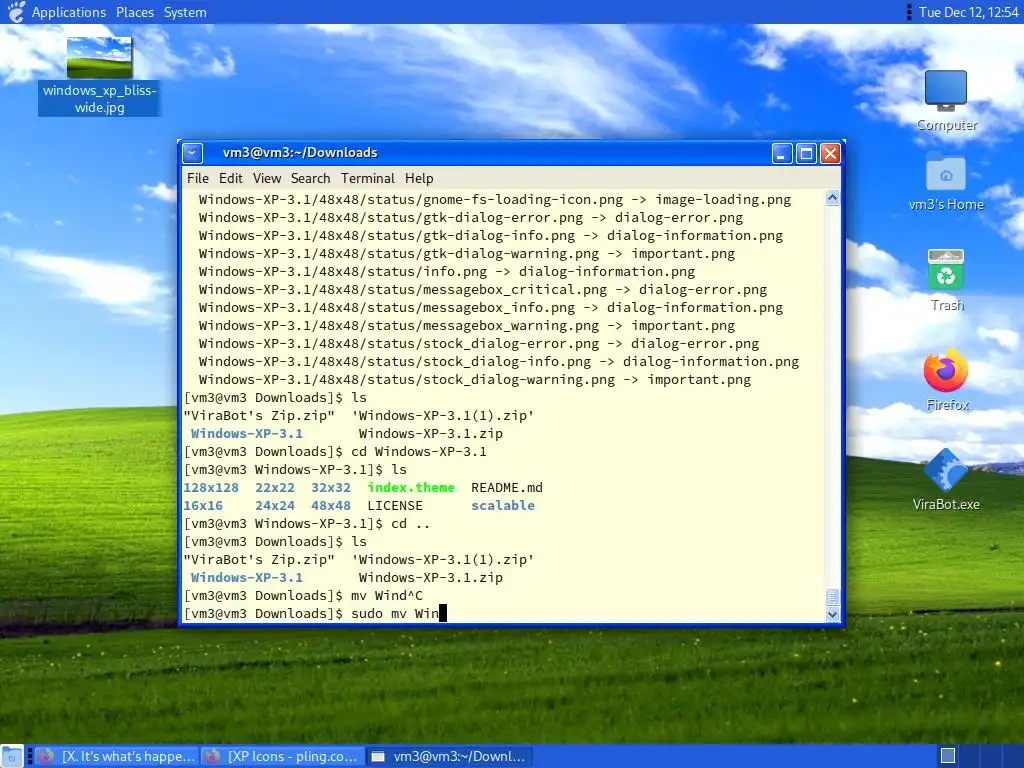Viewport: 1024px width, 768px height.
Task: Click the clock showing Tue Dec 12
Action: pos(968,12)
